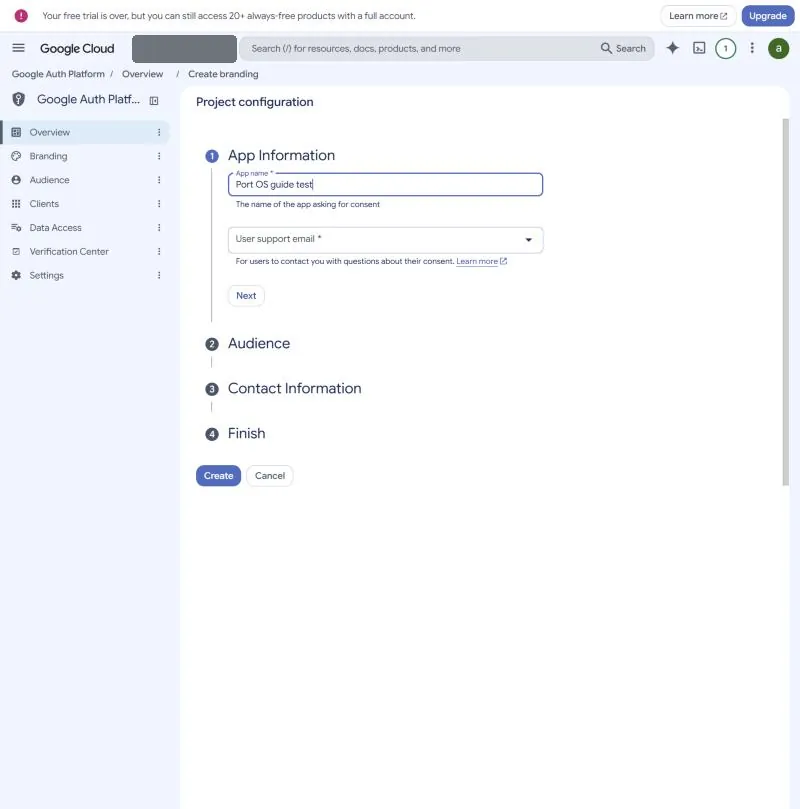Image resolution: width=800 pixels, height=809 pixels.
Task: Open more options beside Clients
Action: (159, 204)
